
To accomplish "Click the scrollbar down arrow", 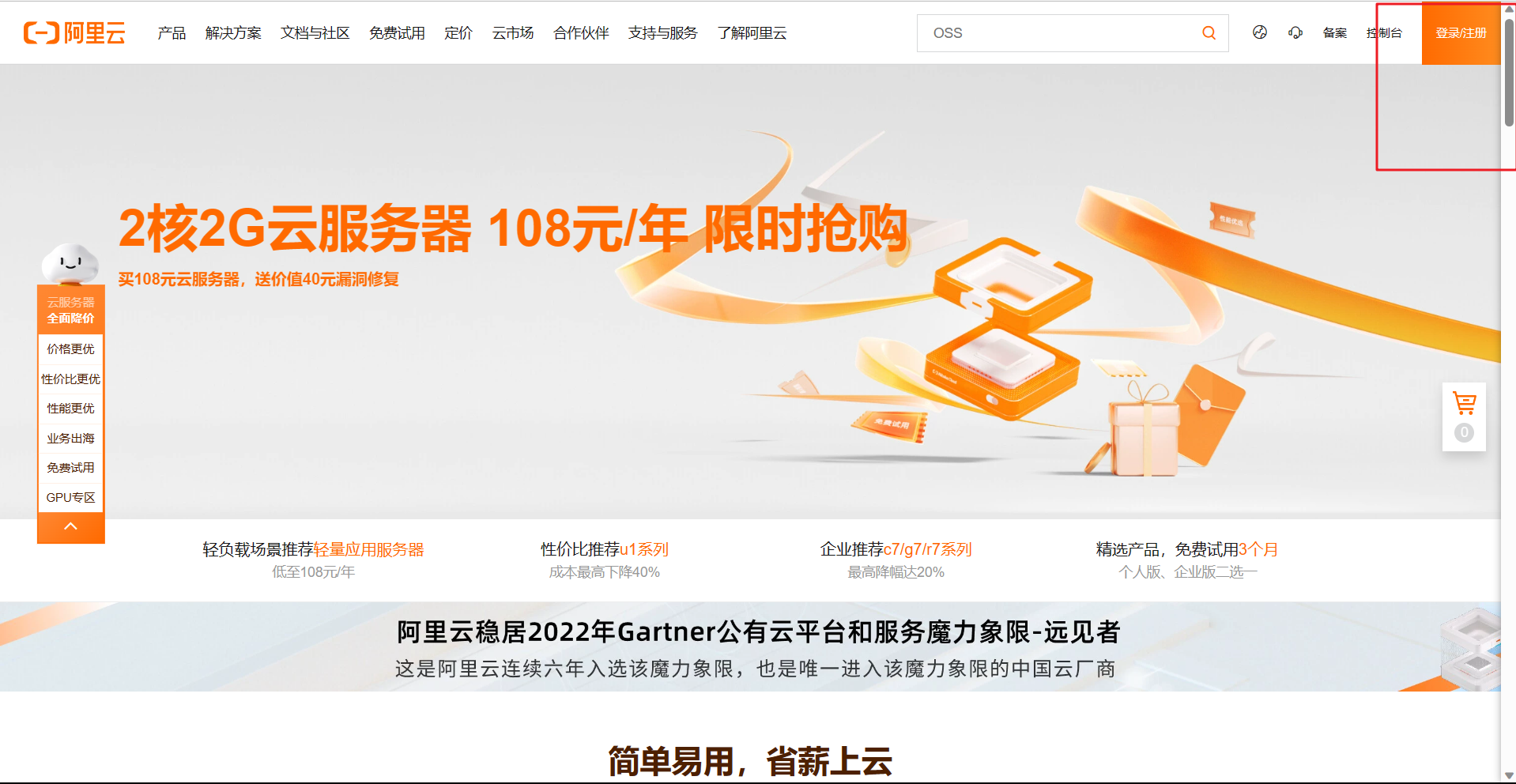I will point(1509,775).
